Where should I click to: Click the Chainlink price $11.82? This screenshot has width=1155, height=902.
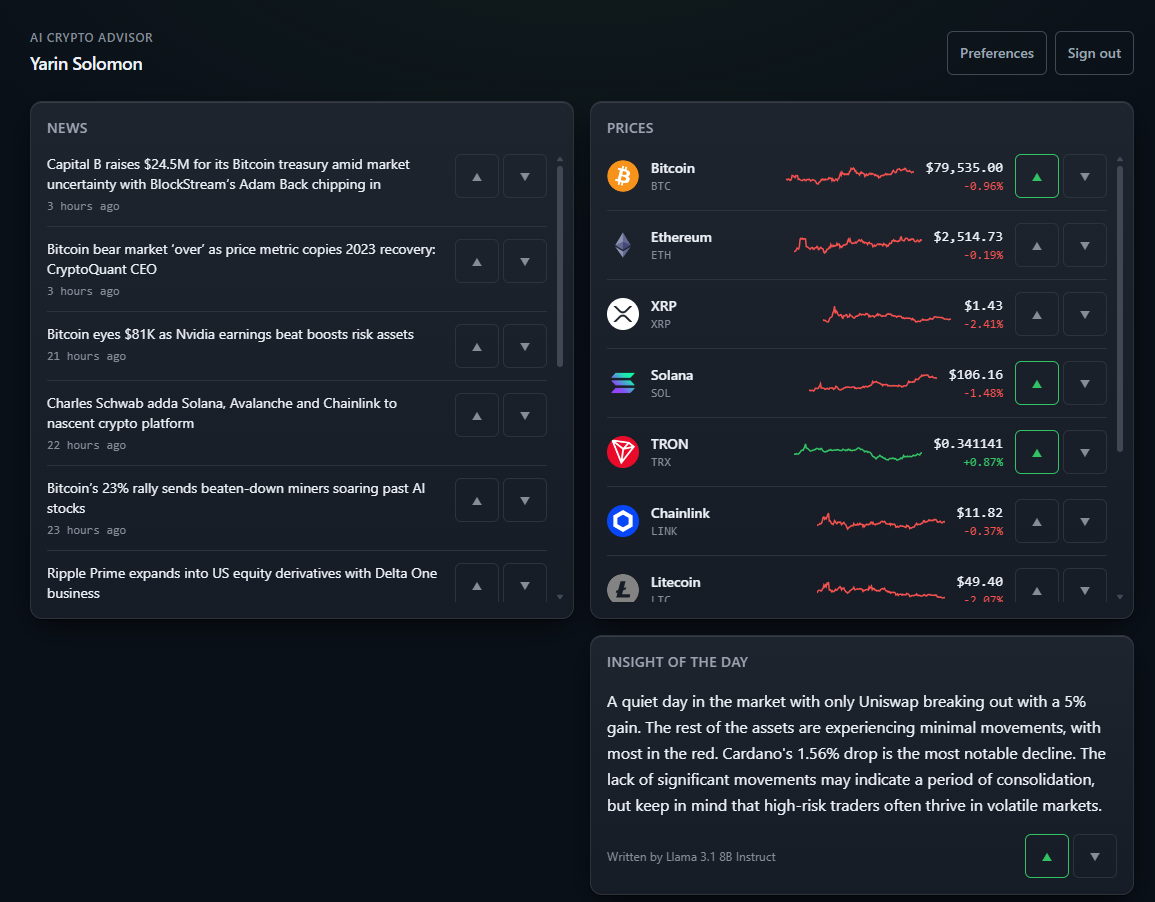(x=979, y=512)
